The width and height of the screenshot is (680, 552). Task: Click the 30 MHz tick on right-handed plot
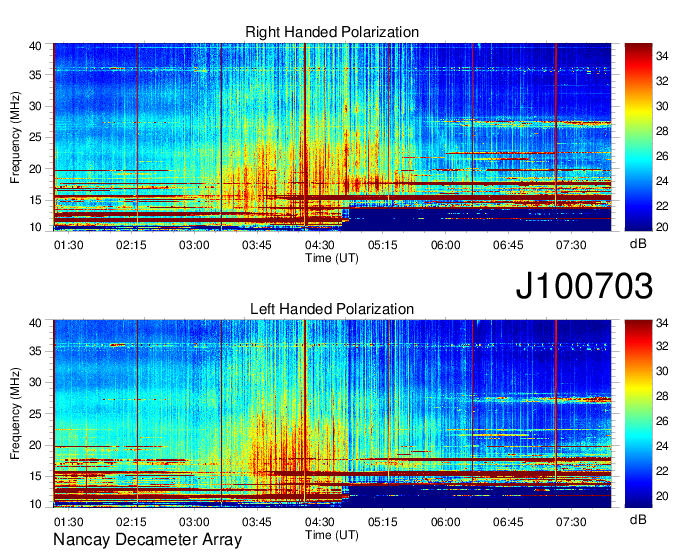[36, 106]
